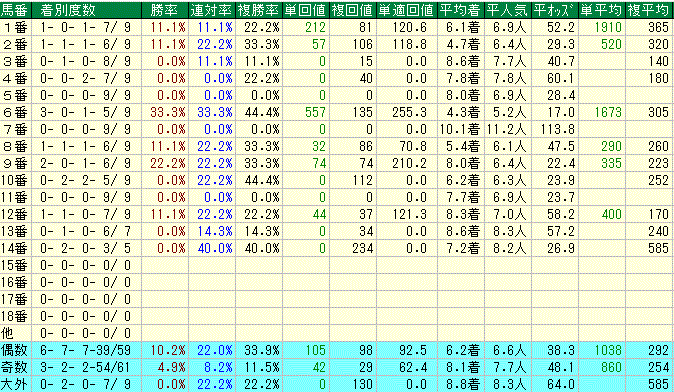Select the 14番 row label
The height and width of the screenshot is (392, 674).
14,248
